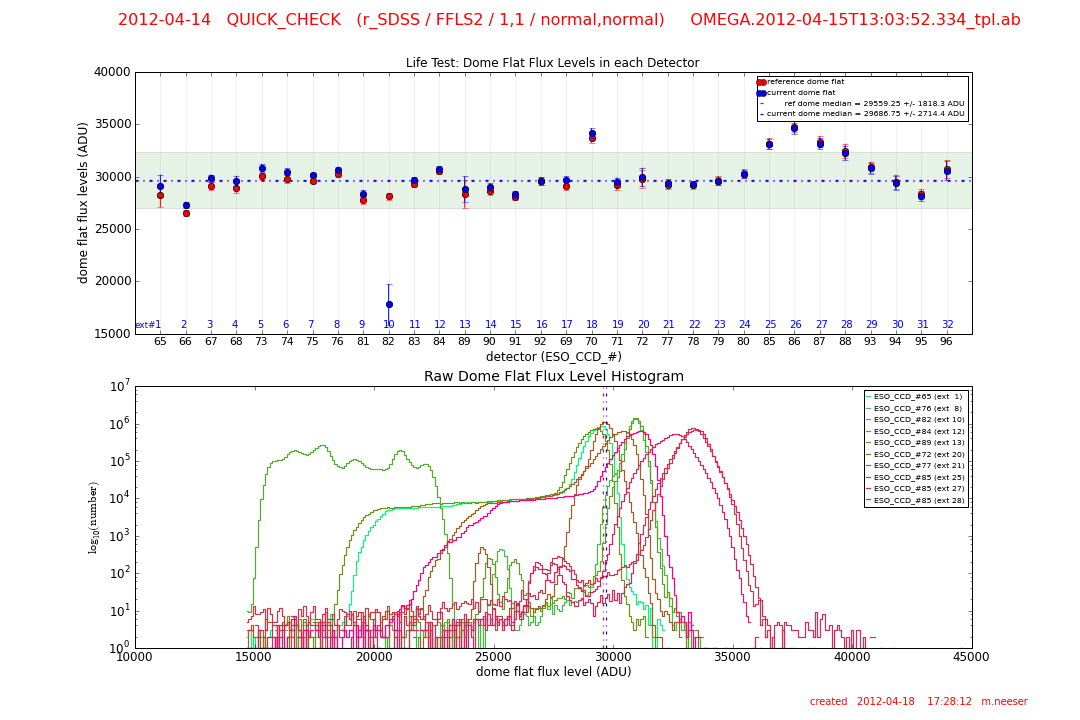Viewport: 1080px width, 720px height.
Task: Click the red reference dome flat legend marker
Action: (761, 82)
